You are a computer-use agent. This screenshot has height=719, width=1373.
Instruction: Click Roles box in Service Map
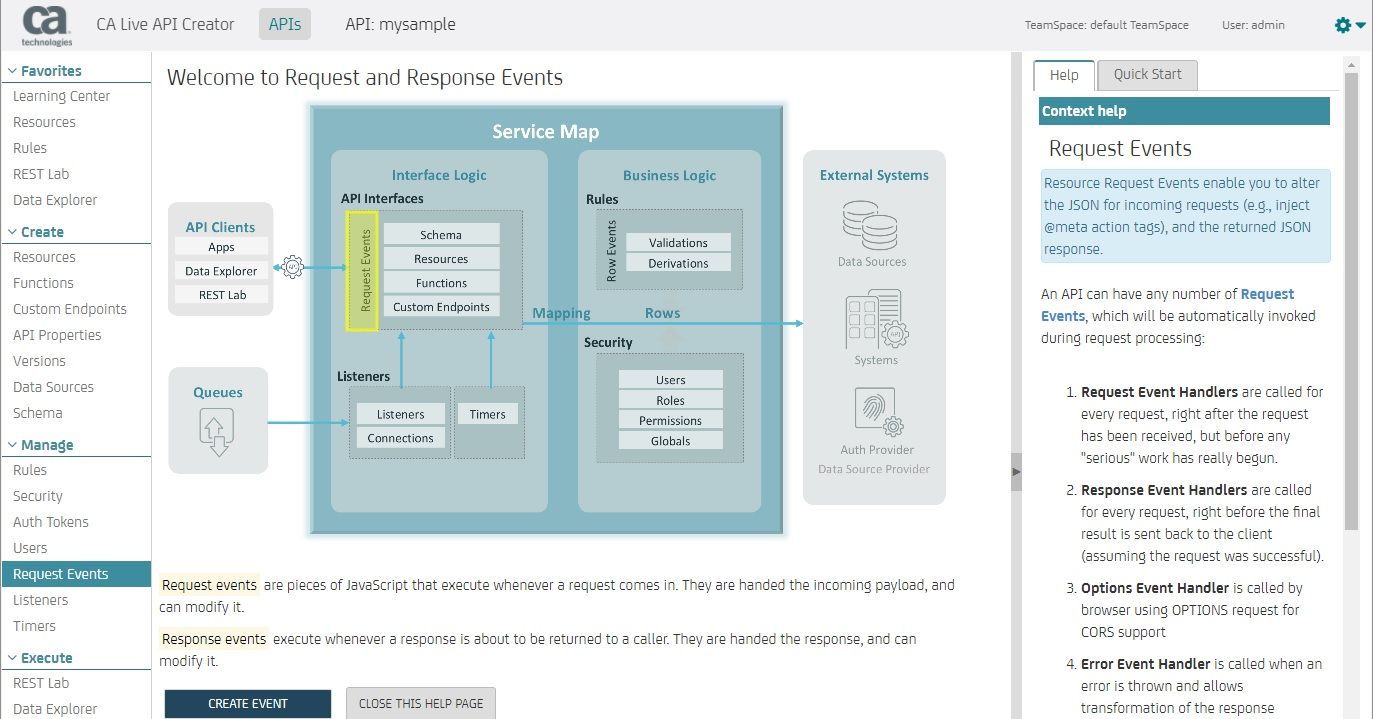(x=670, y=400)
